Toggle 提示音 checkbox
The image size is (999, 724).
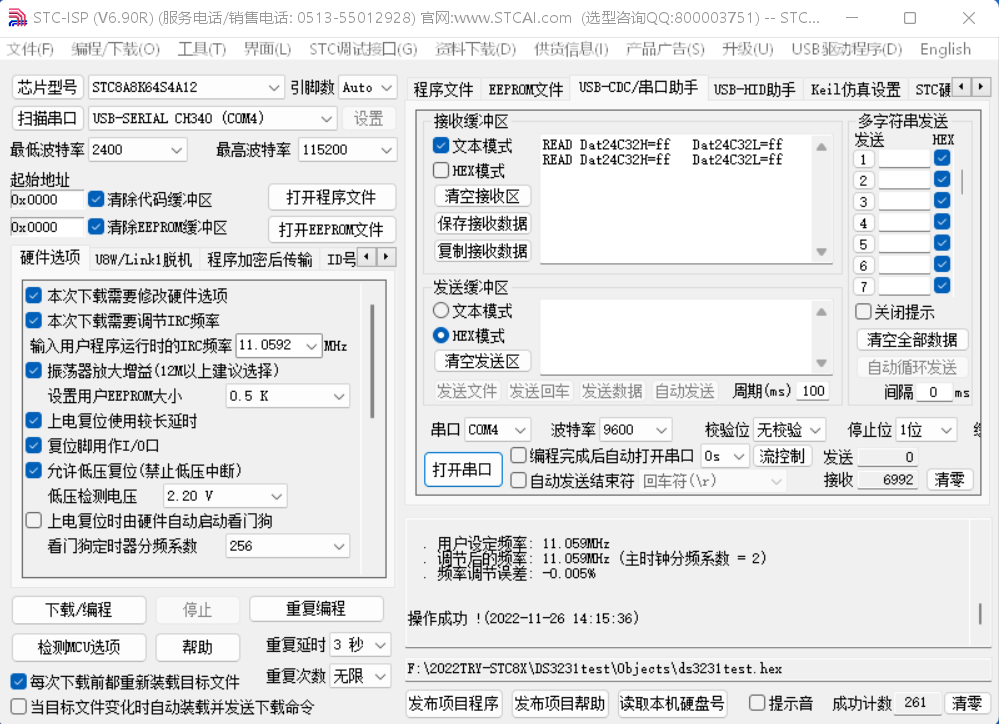(757, 703)
